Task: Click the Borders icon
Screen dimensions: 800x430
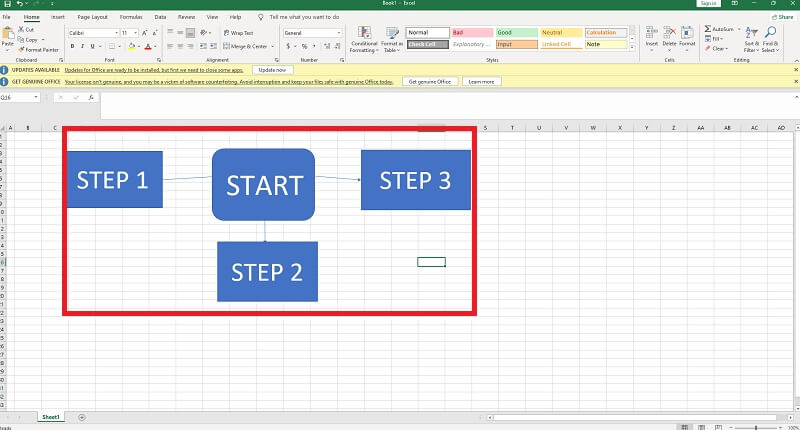Action: 112,46
